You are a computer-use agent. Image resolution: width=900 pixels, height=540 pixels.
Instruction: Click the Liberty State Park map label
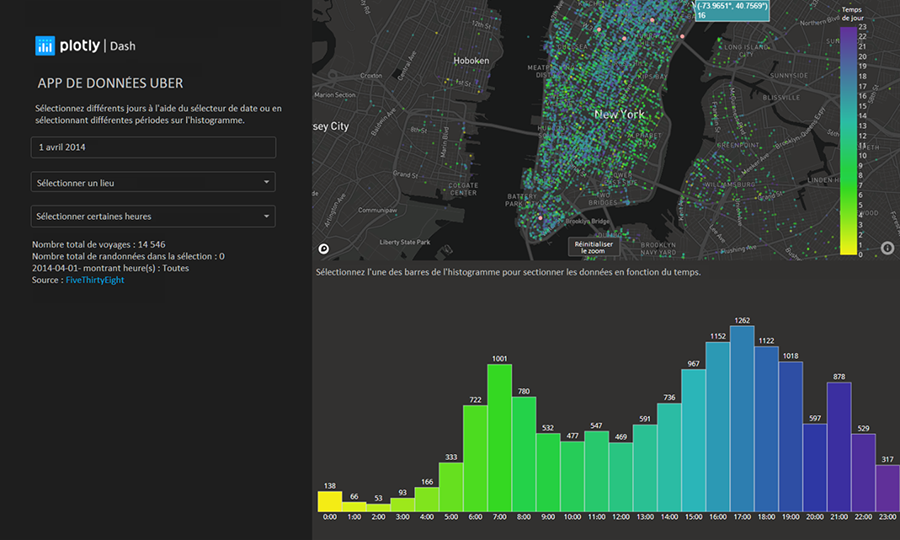tap(405, 242)
